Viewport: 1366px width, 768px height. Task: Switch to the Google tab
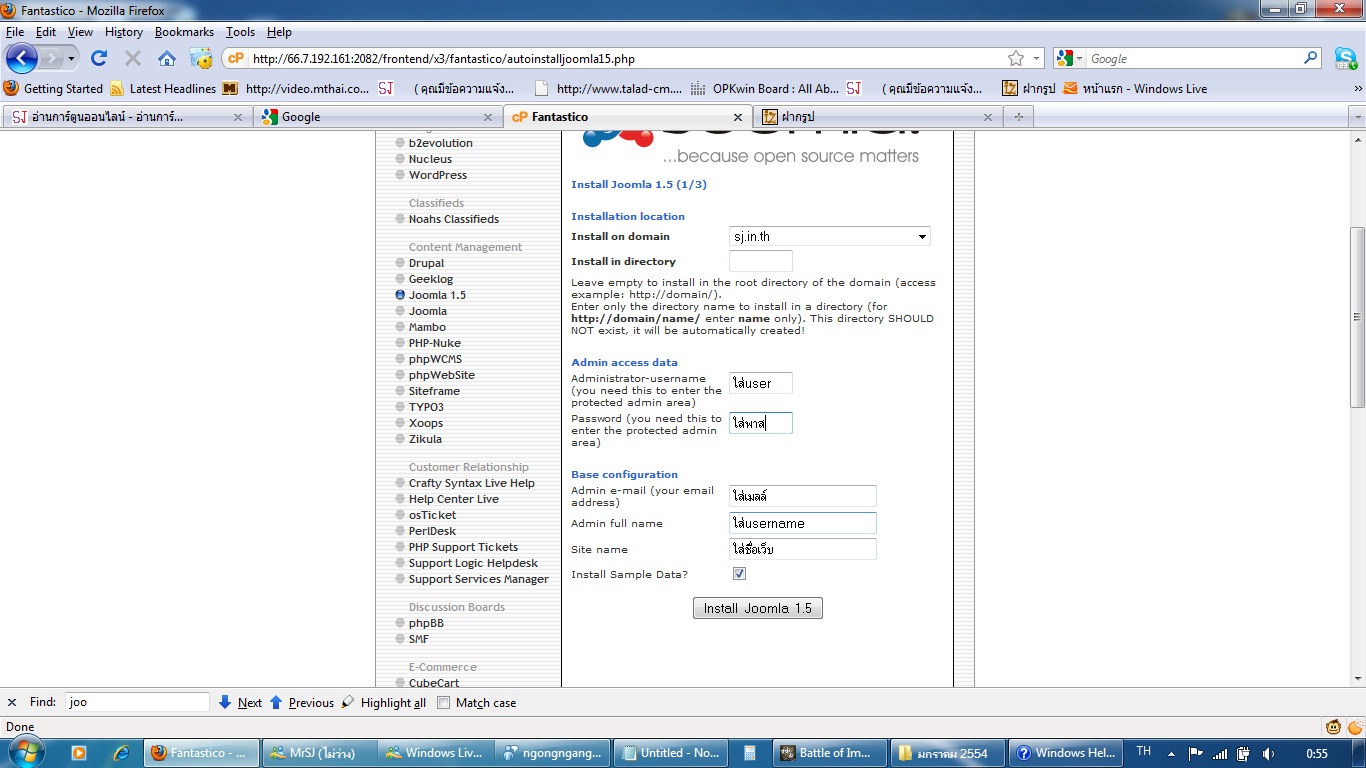pyautogui.click(x=377, y=117)
